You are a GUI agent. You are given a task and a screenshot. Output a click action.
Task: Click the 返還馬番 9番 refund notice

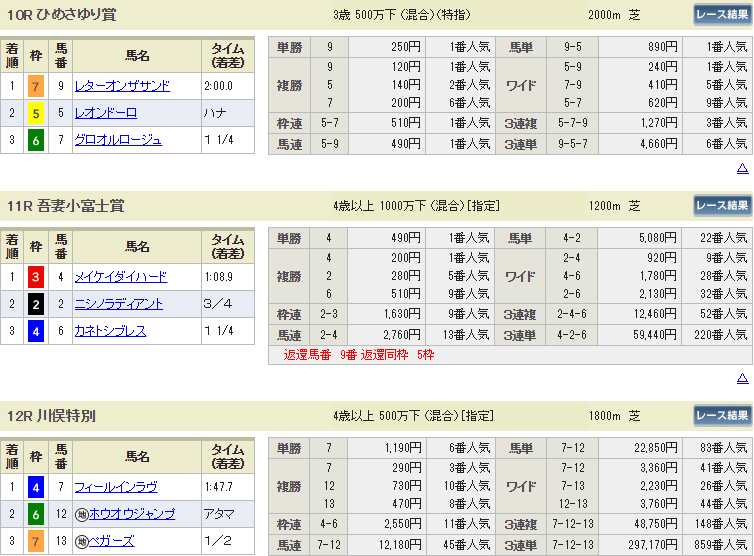point(358,355)
